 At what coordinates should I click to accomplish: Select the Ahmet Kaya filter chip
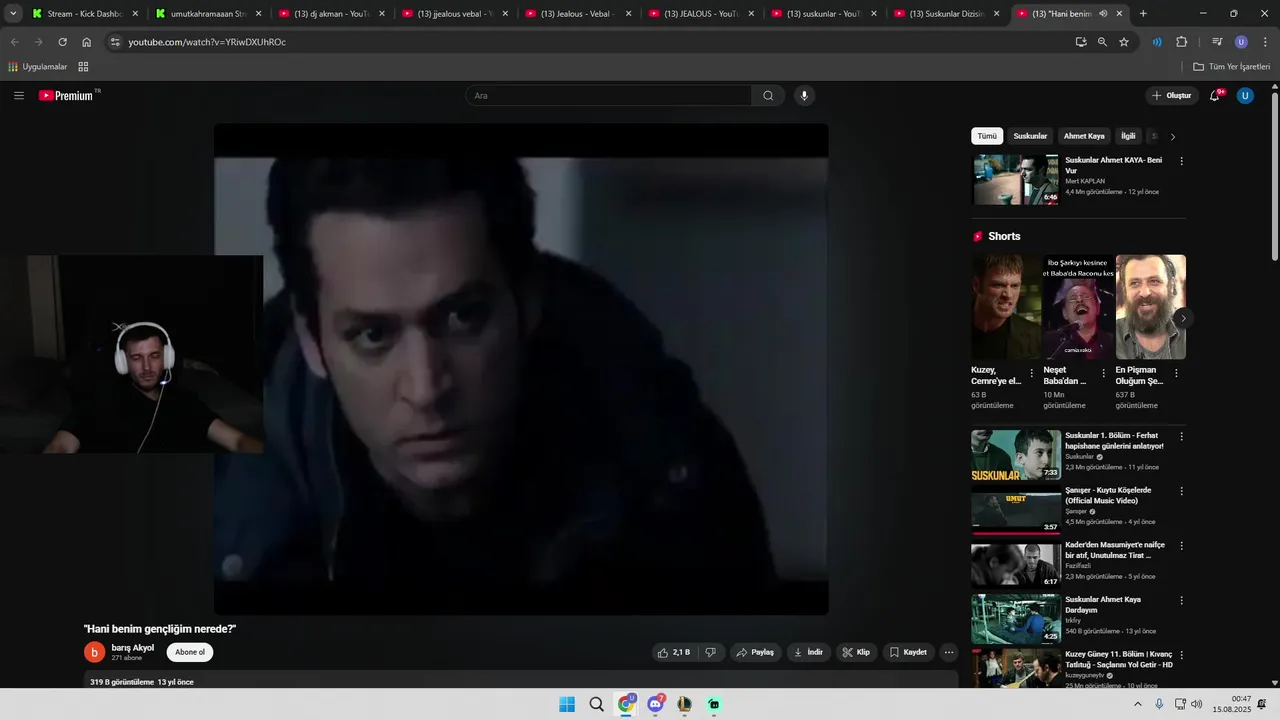point(1084,136)
